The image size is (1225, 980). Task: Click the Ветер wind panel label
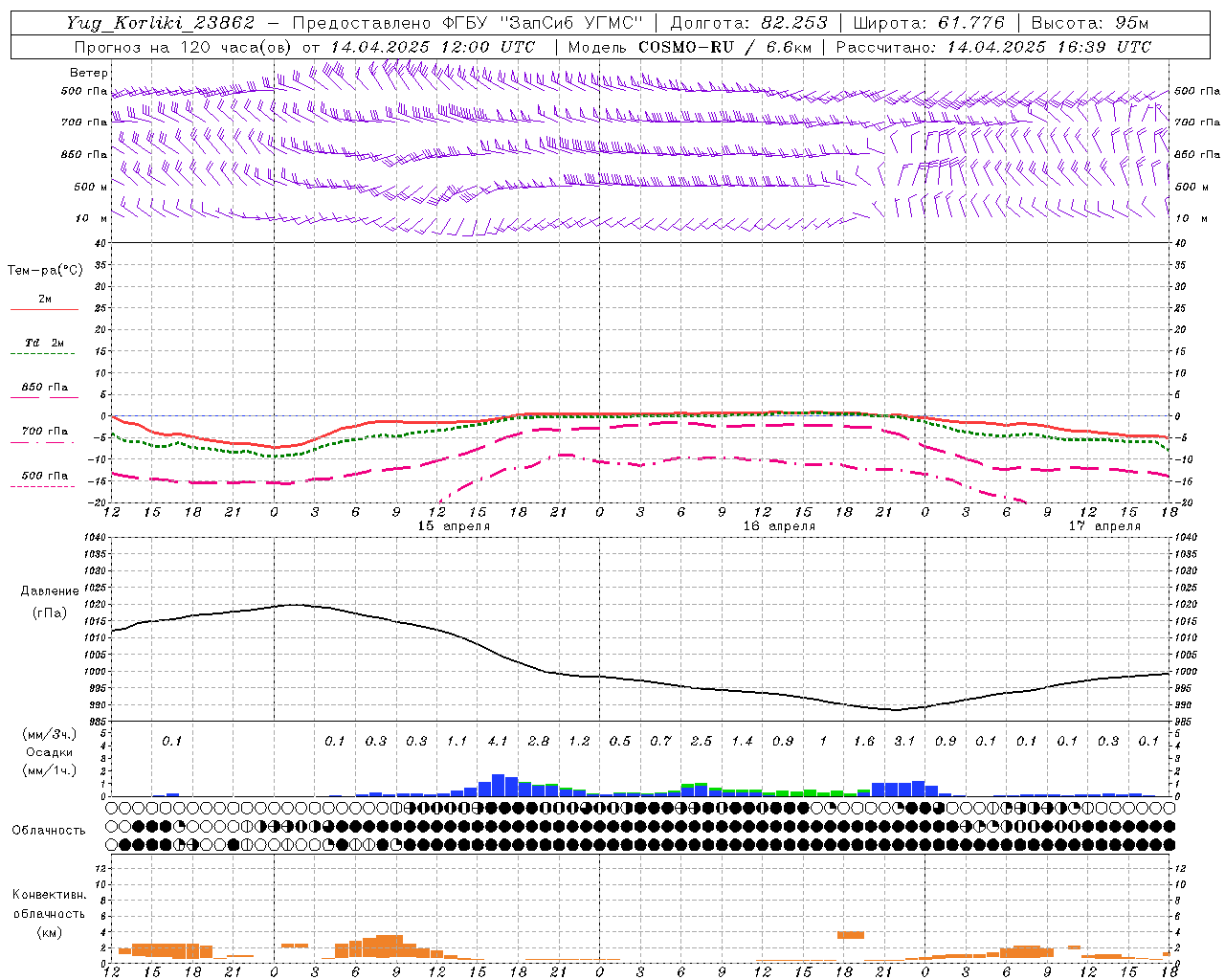click(88, 73)
